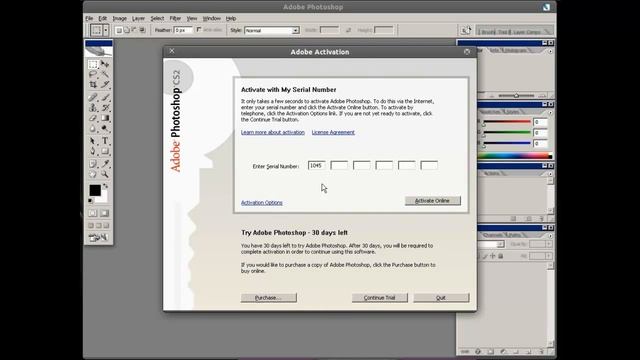Open the Window menu

pos(211,18)
